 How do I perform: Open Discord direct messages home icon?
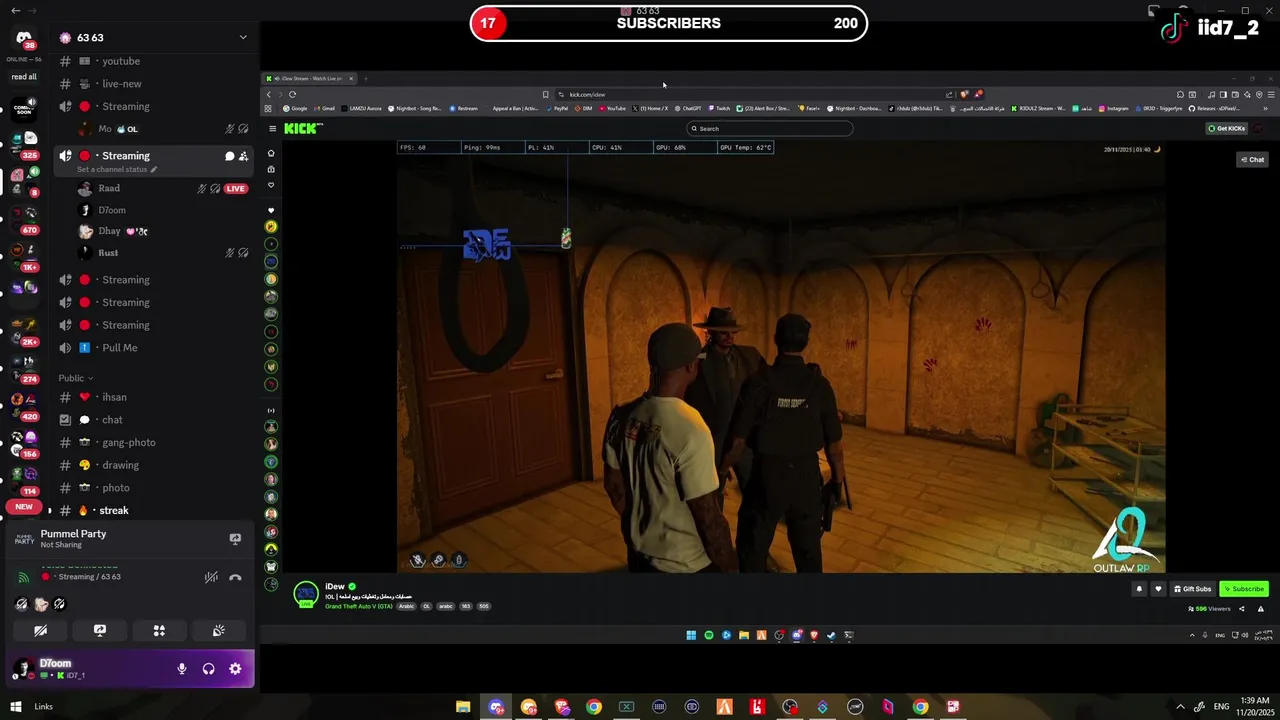tap(24, 38)
